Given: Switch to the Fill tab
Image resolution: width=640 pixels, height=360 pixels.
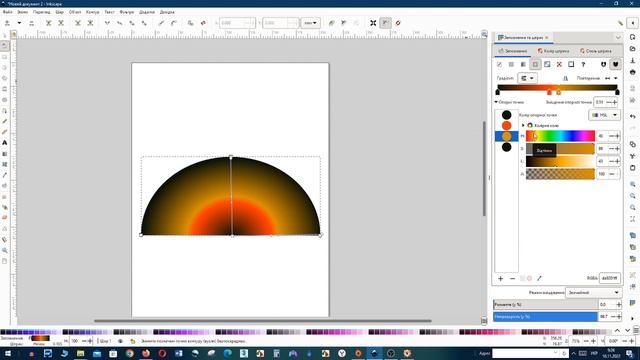Looking at the screenshot, I should click(513, 51).
